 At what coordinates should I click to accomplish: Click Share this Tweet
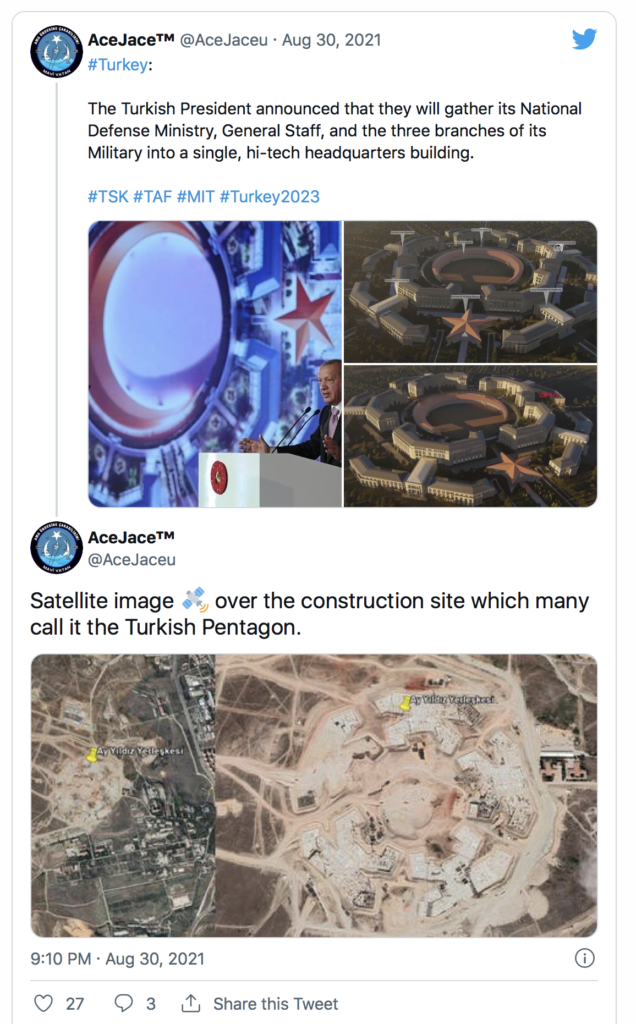pos(276,1004)
